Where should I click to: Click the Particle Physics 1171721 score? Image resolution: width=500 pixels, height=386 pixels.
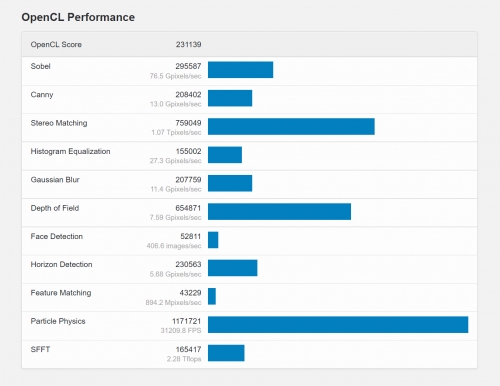(187, 321)
